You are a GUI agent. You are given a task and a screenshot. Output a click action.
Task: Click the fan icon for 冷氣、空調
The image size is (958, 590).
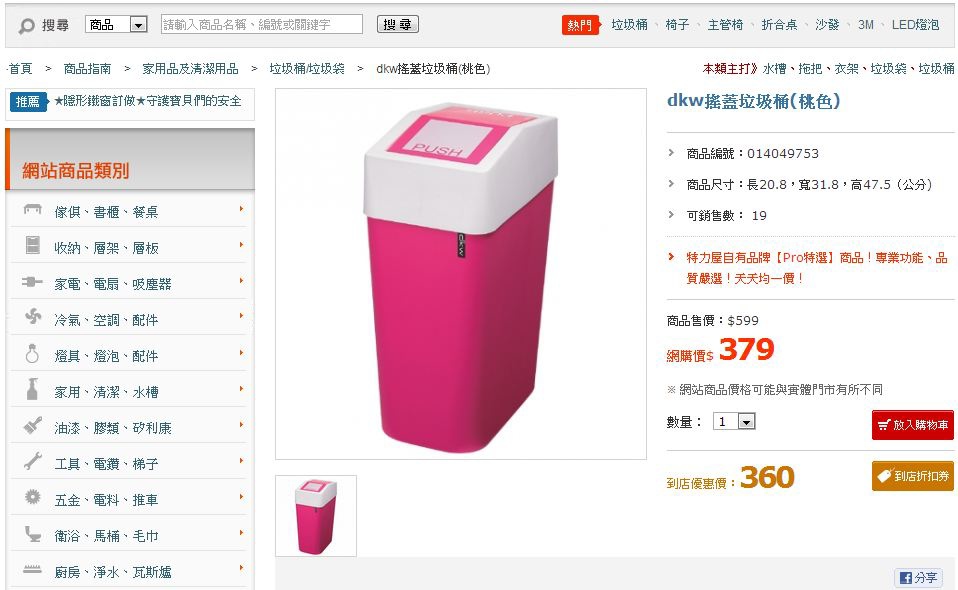tap(33, 318)
